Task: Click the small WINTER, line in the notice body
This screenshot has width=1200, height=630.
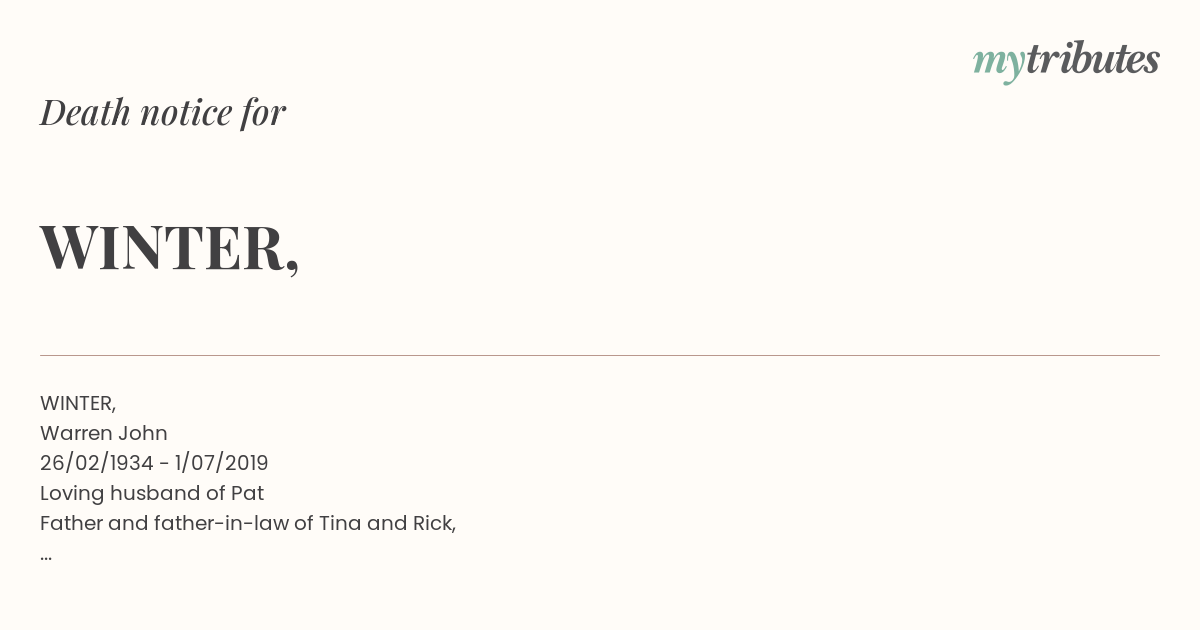Action: pos(78,403)
